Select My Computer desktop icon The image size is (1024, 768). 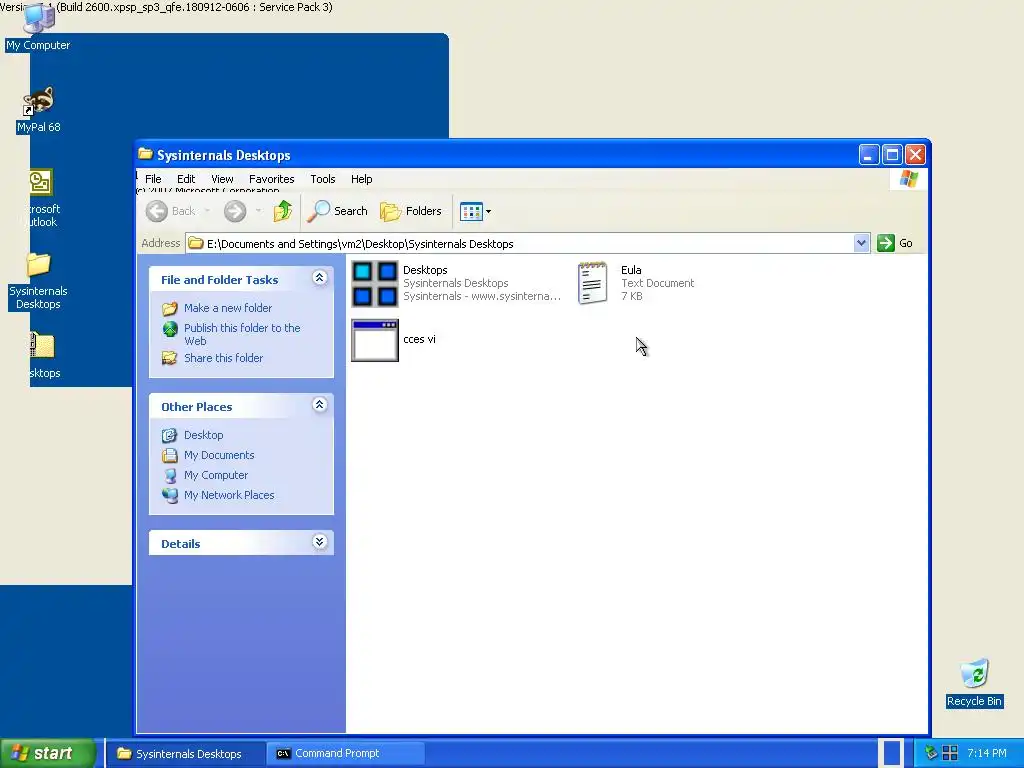38,27
